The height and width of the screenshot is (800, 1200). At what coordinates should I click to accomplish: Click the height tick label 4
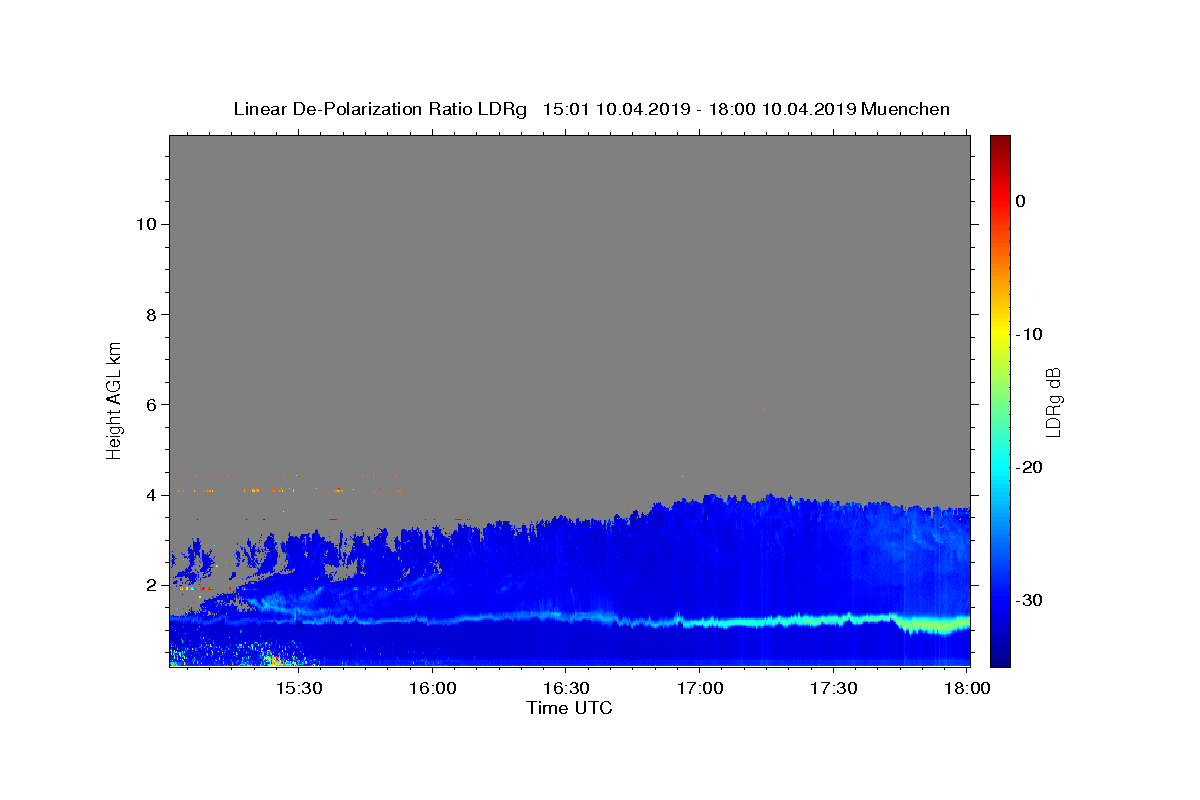(151, 495)
